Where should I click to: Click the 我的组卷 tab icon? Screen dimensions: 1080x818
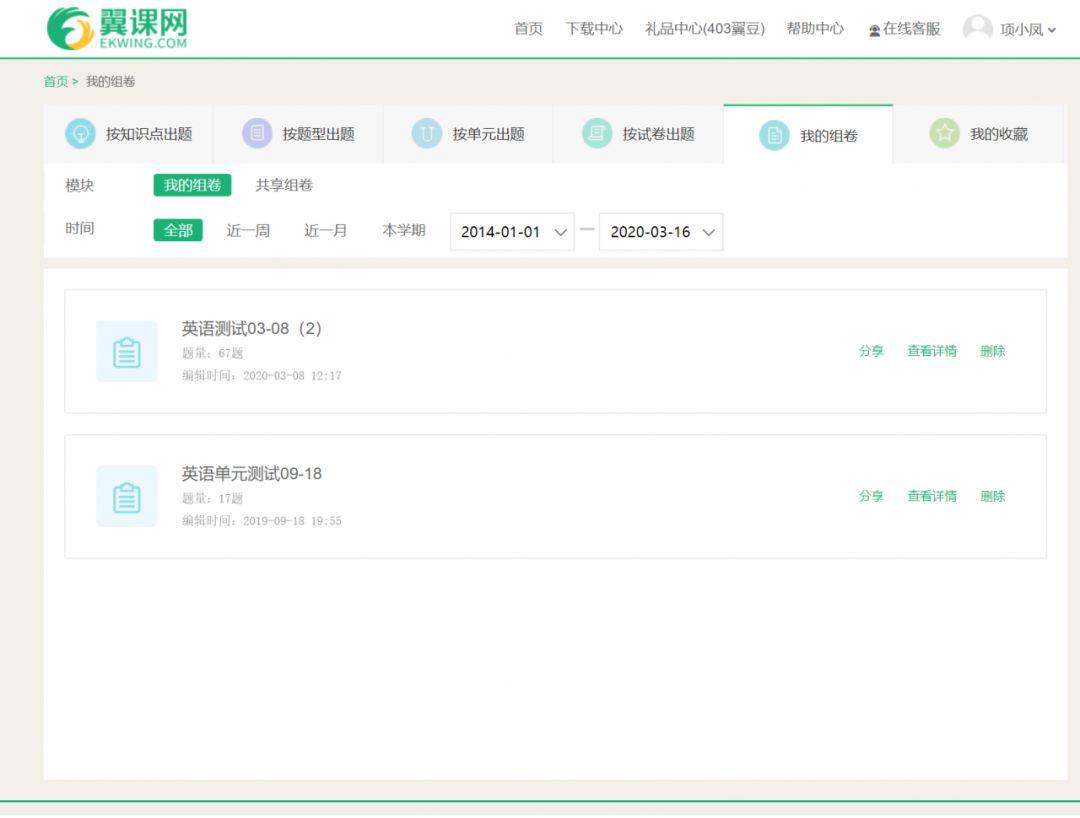pos(773,135)
